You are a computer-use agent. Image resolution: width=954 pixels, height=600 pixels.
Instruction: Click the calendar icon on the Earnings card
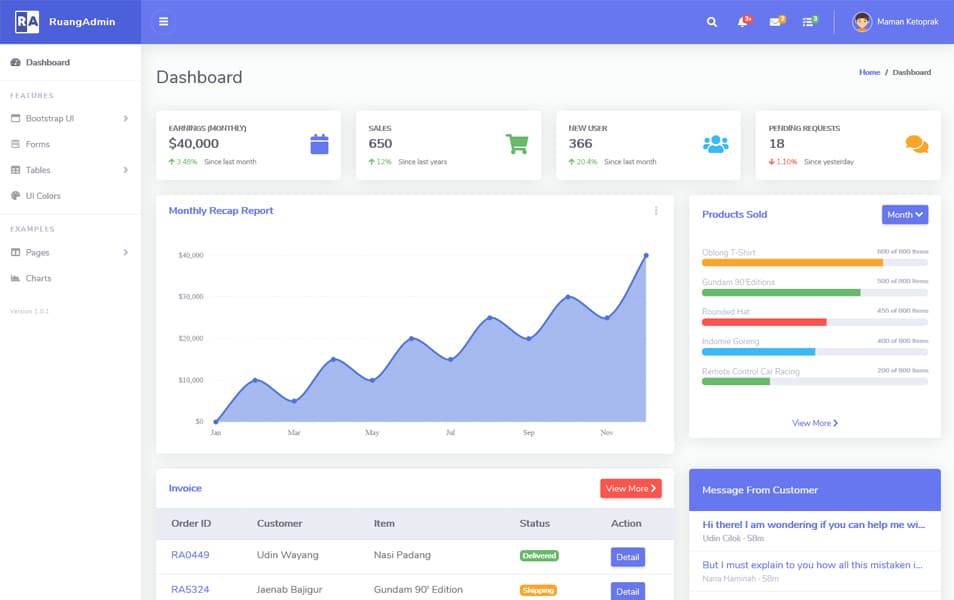[319, 142]
